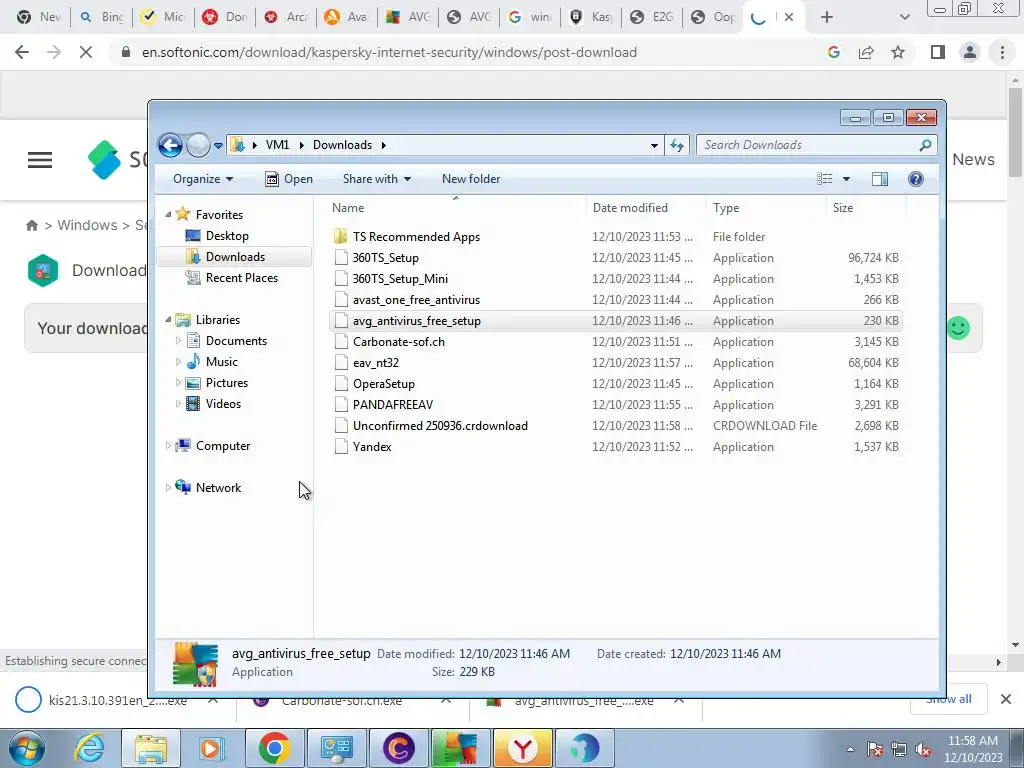The image size is (1024, 768).
Task: Select Yandex application file
Action: 372,447
